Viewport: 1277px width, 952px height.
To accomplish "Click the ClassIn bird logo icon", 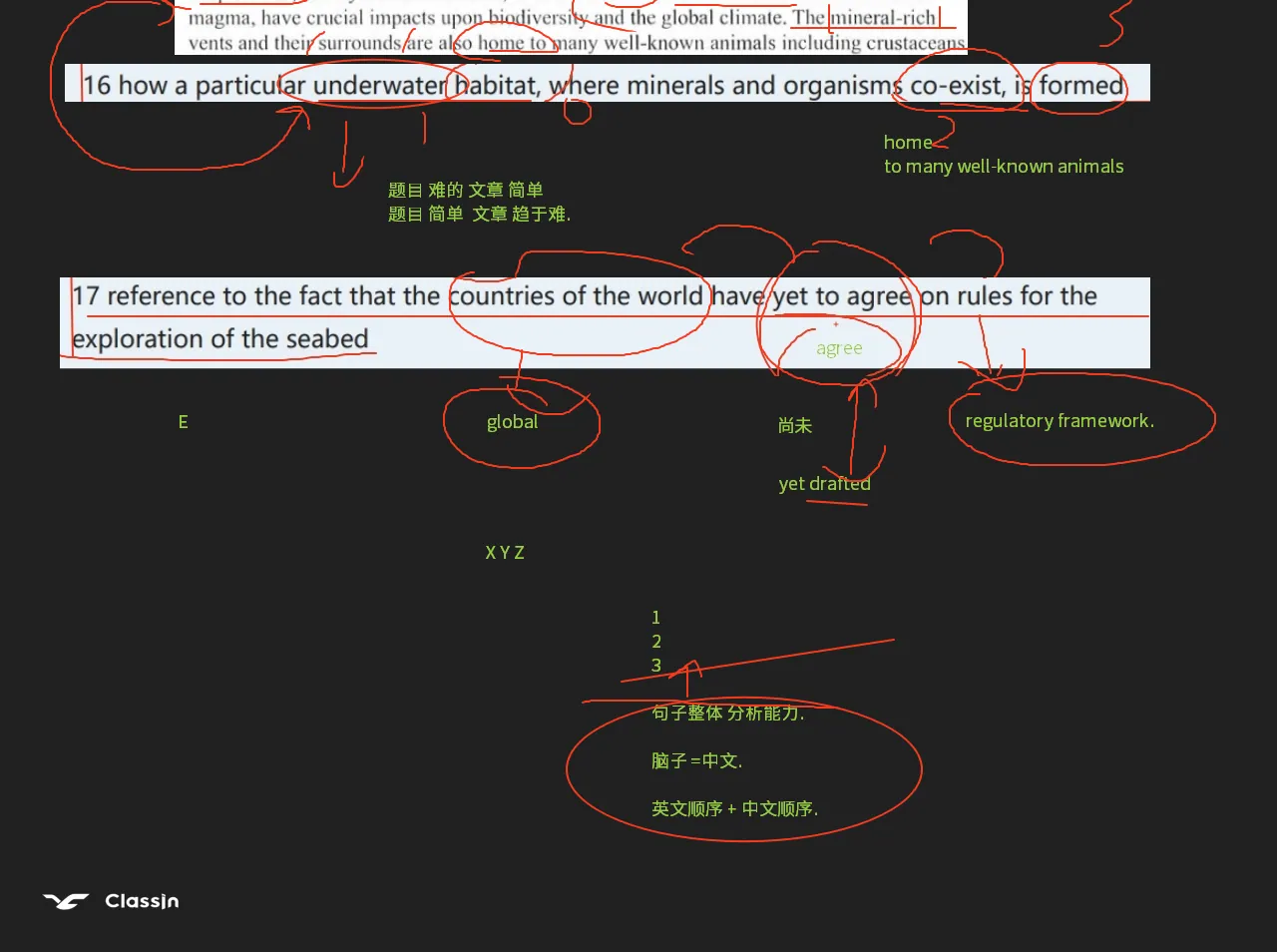I will click(66, 901).
